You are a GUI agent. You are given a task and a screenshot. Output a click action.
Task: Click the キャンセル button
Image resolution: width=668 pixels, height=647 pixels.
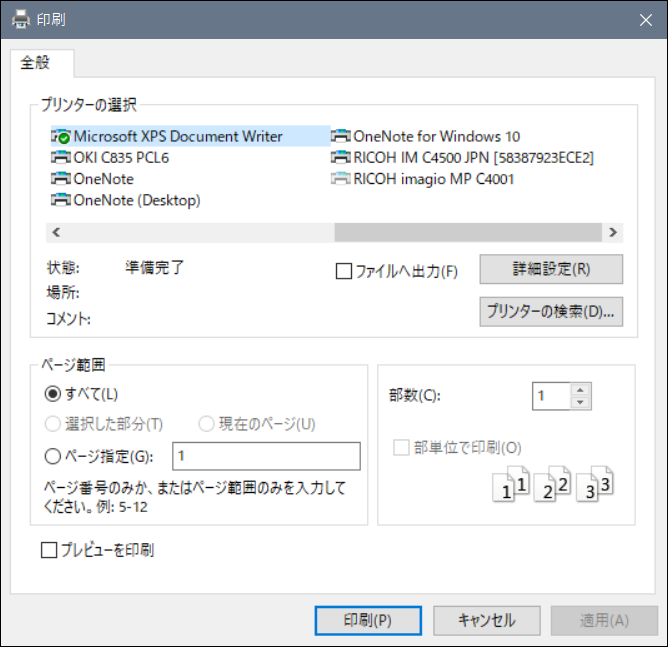click(487, 621)
